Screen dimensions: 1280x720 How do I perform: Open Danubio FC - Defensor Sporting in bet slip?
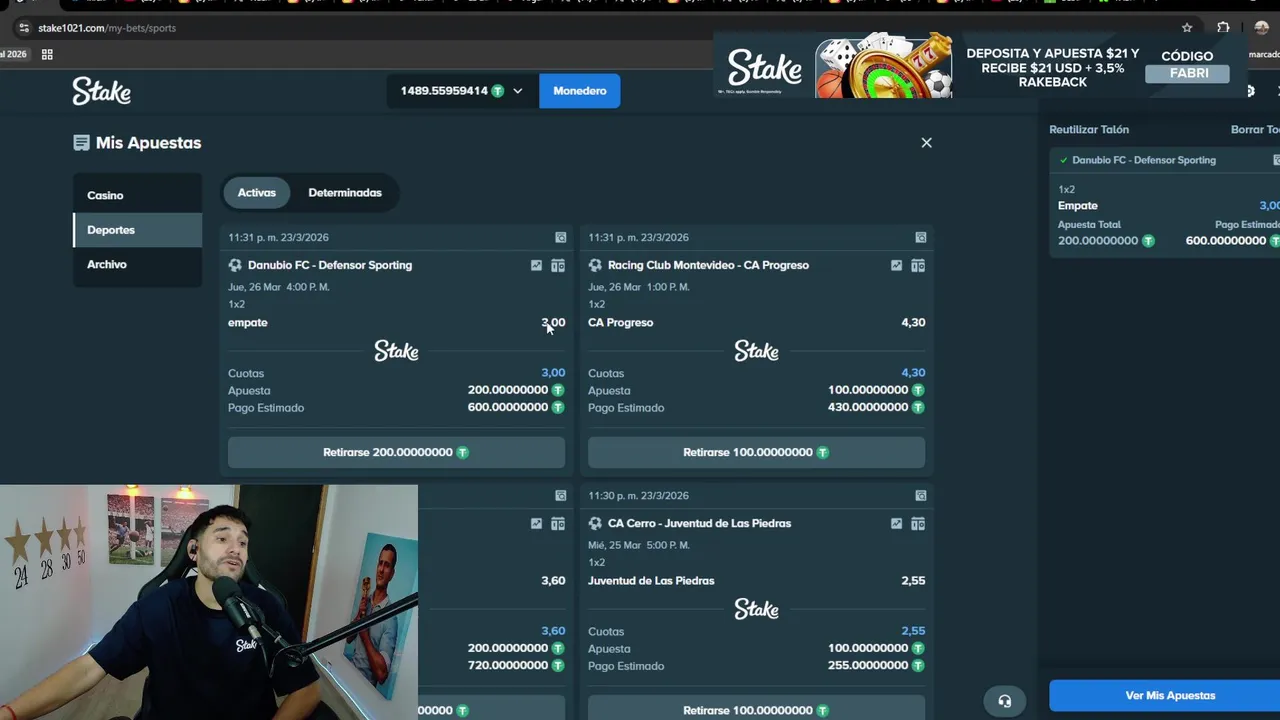pyautogui.click(x=1144, y=160)
